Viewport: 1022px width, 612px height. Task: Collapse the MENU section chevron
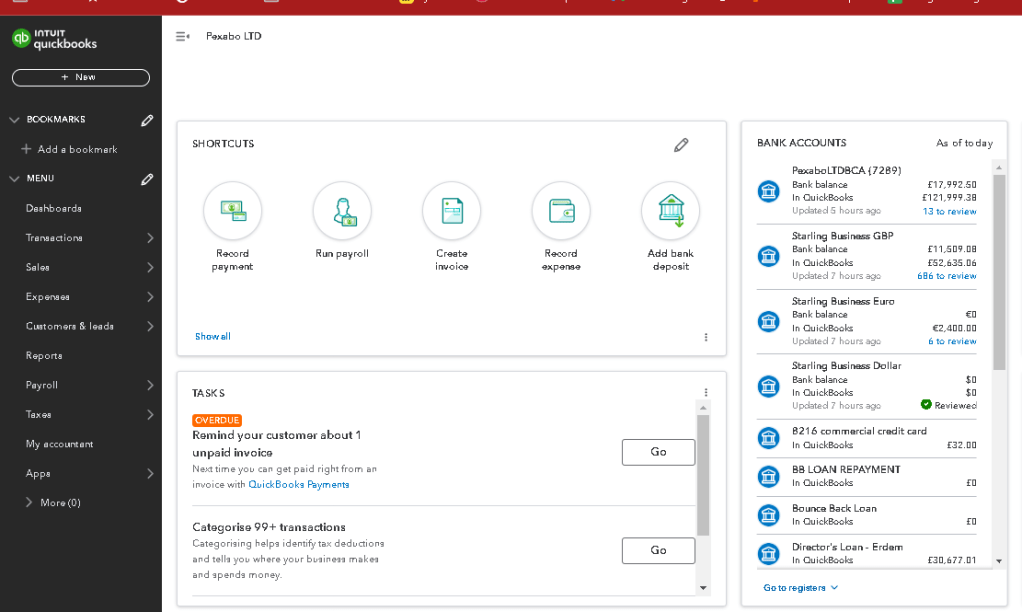click(14, 179)
